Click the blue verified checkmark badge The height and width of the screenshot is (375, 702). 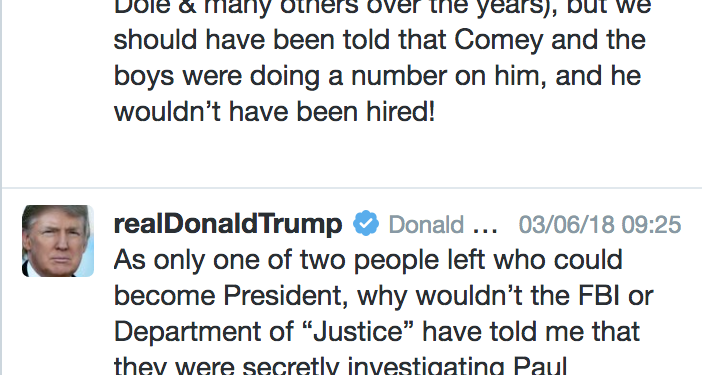[x=366, y=223]
